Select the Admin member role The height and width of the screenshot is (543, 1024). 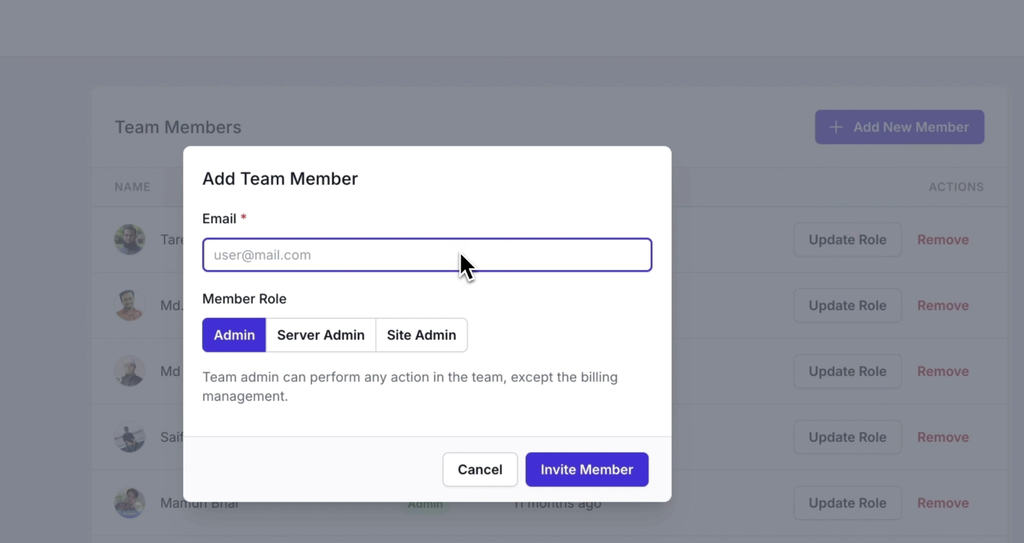[x=234, y=335]
